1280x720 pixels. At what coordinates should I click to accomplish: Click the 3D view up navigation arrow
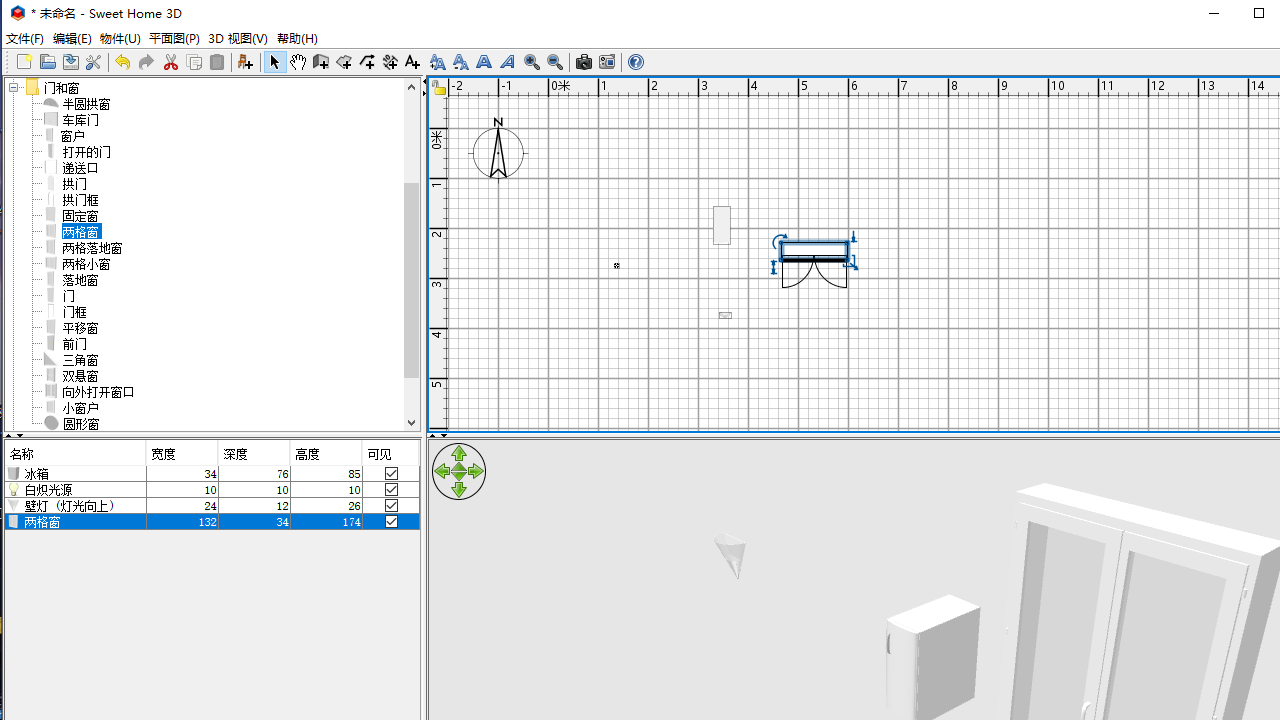coord(459,455)
